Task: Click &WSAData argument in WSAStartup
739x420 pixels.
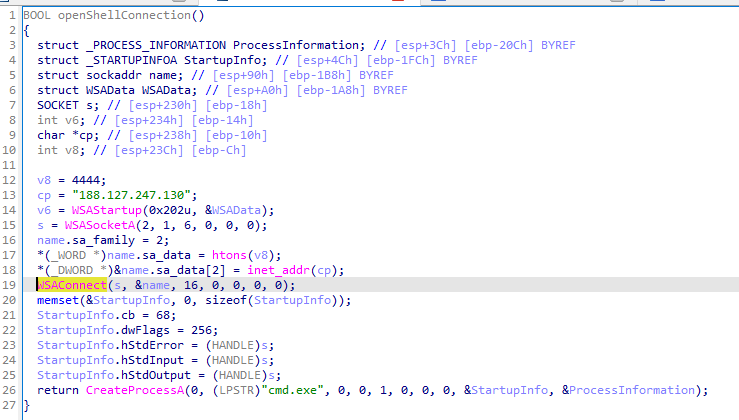Action: (233, 210)
